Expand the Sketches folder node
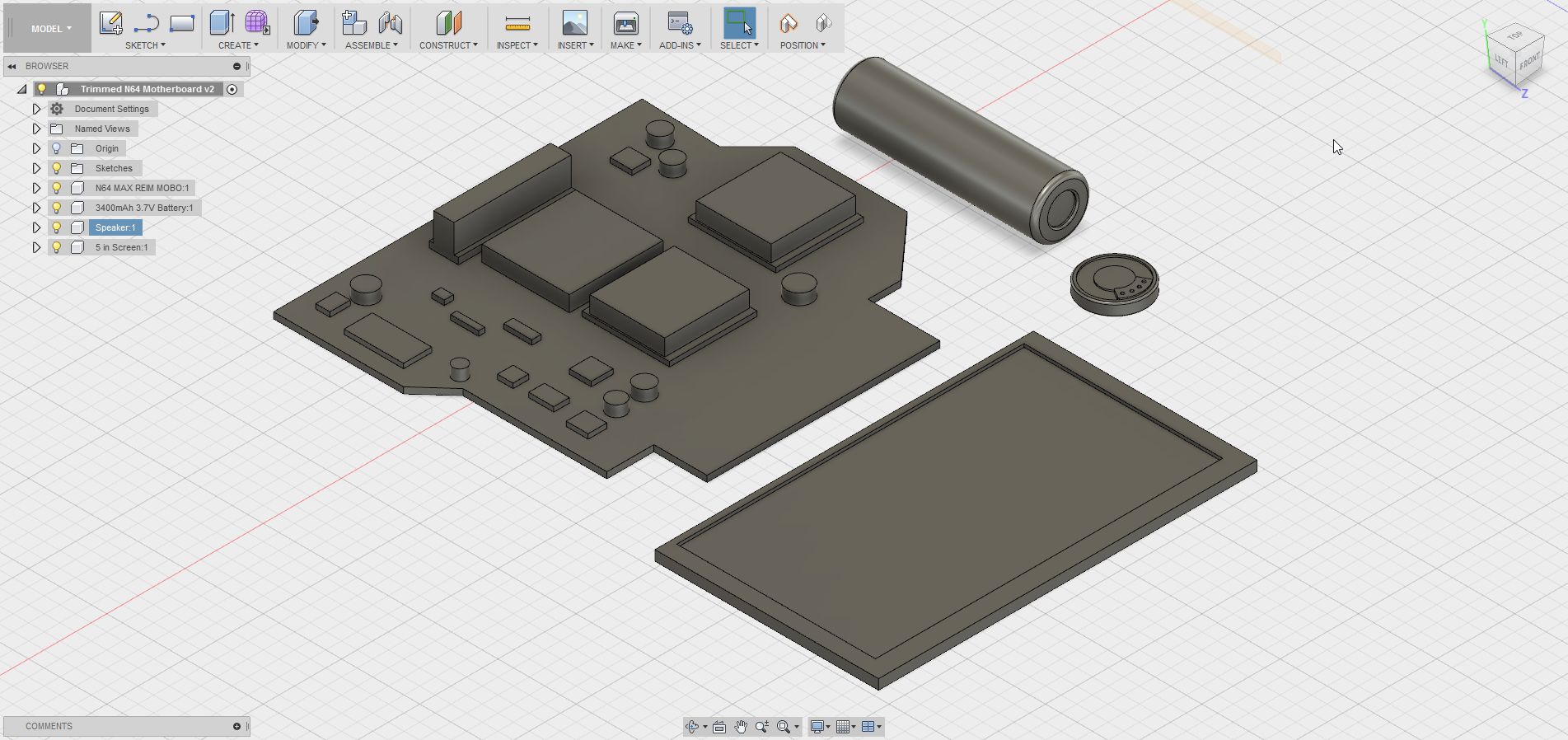 point(36,168)
